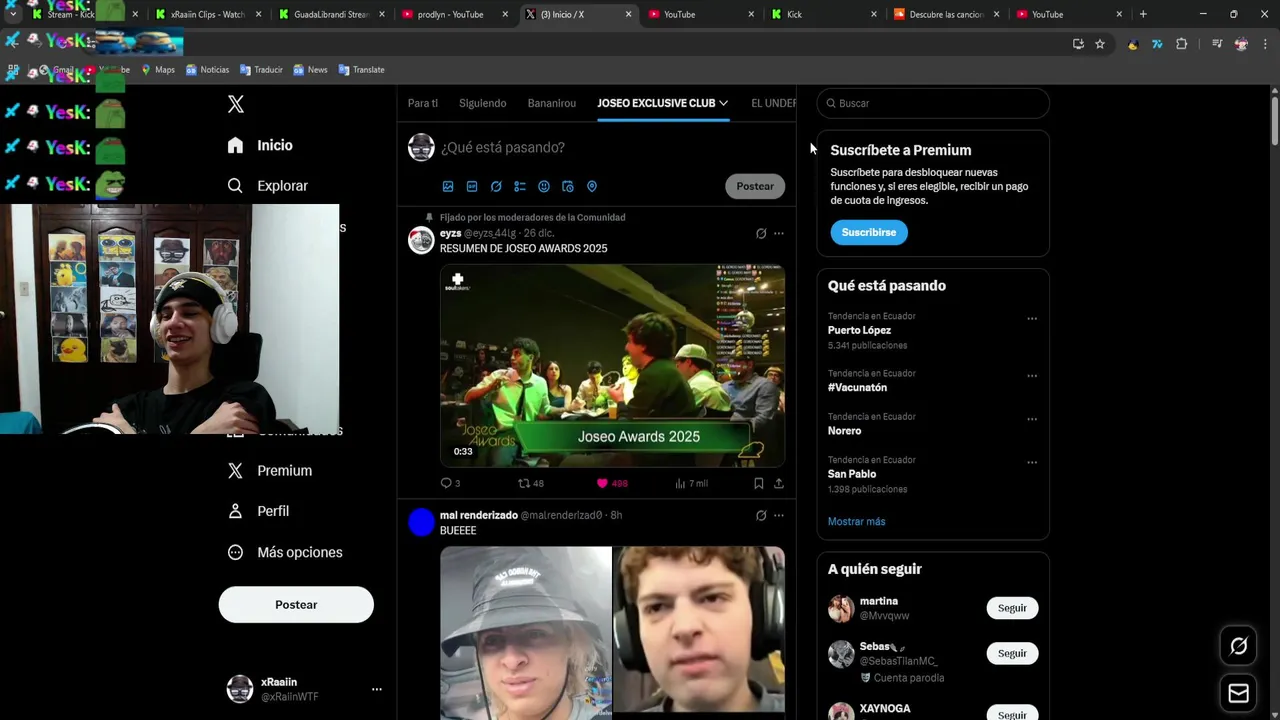This screenshot has width=1280, height=720.
Task: Schedule the post with calendar icon
Action: pyautogui.click(x=568, y=186)
